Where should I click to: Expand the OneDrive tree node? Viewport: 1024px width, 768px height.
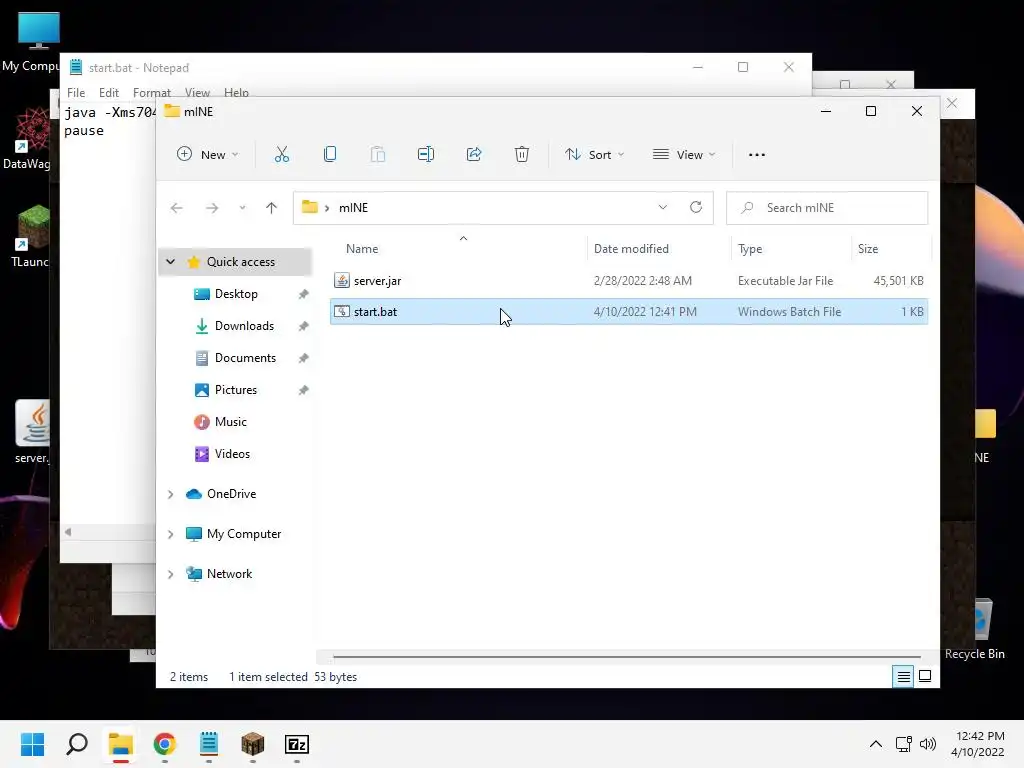170,494
